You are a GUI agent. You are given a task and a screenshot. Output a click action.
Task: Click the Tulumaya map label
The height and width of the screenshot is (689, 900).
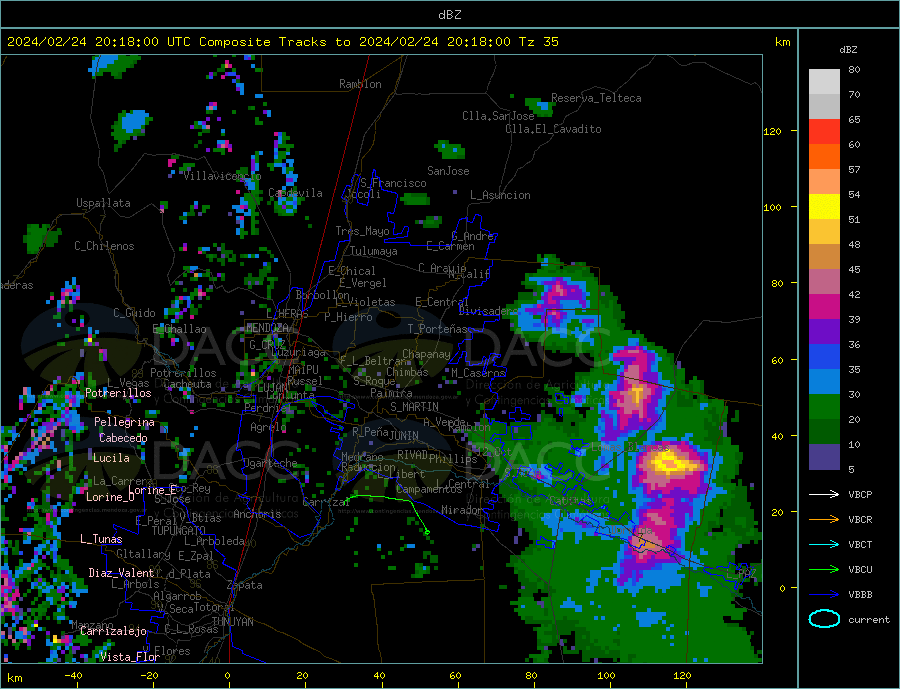[x=373, y=251]
